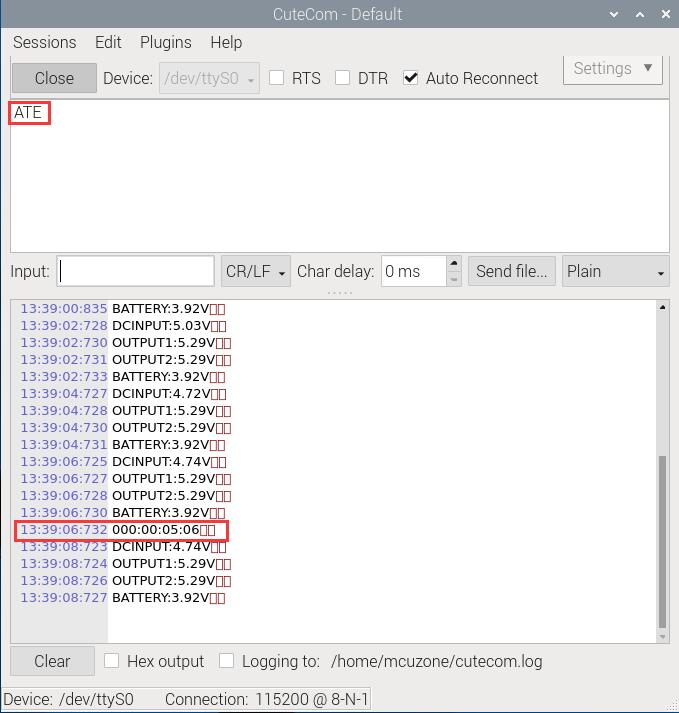This screenshot has width=679, height=713.
Task: Decrease Char delay with down arrow
Action: pyautogui.click(x=453, y=279)
